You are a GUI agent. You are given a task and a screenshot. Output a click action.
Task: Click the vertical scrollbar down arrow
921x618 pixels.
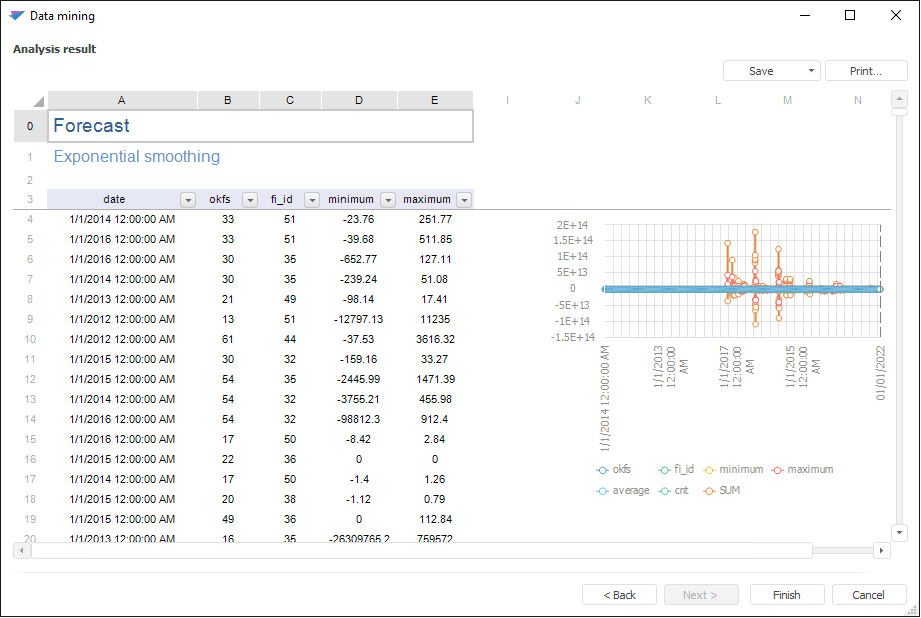pos(899,533)
